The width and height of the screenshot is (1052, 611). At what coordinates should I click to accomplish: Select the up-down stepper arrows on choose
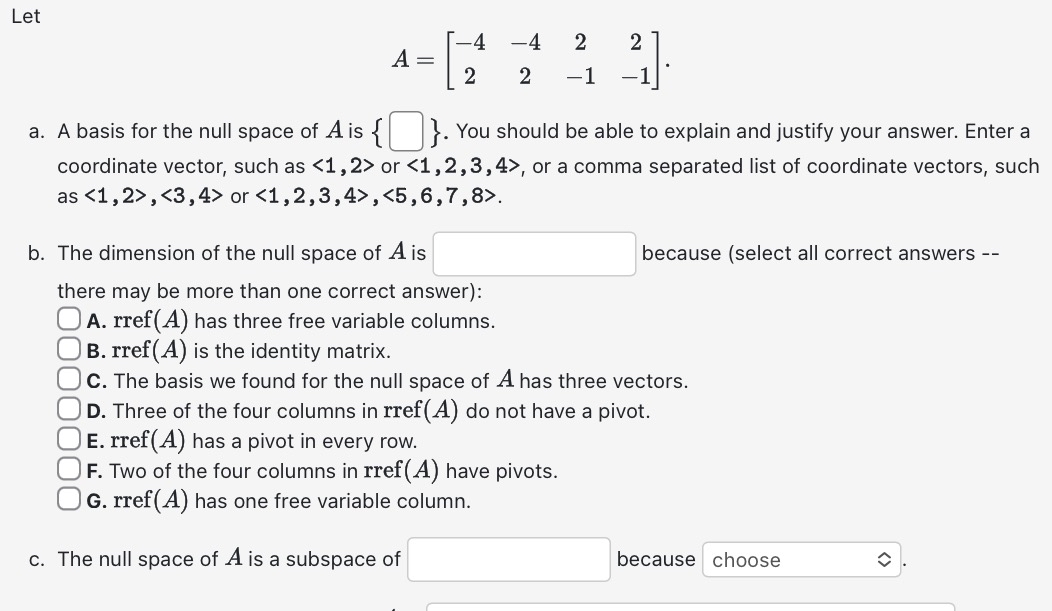[x=884, y=560]
